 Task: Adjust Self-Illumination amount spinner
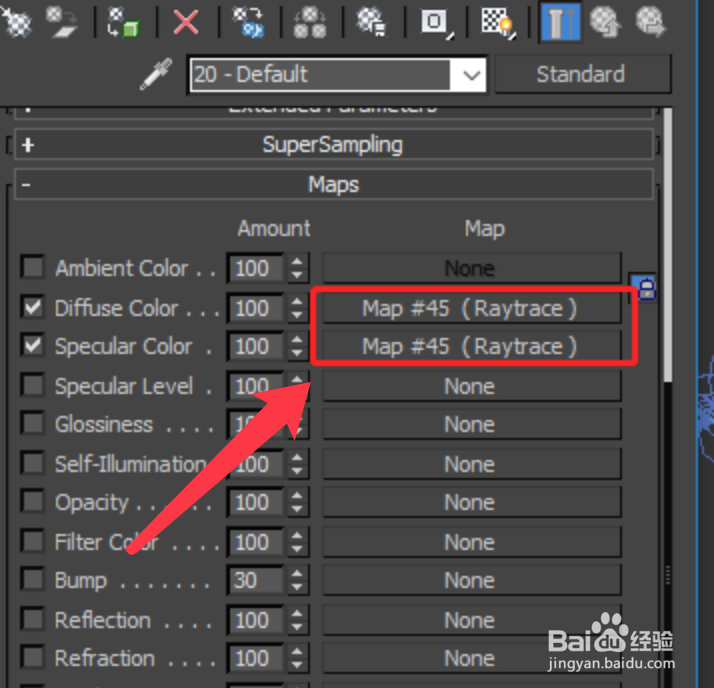pos(297,464)
